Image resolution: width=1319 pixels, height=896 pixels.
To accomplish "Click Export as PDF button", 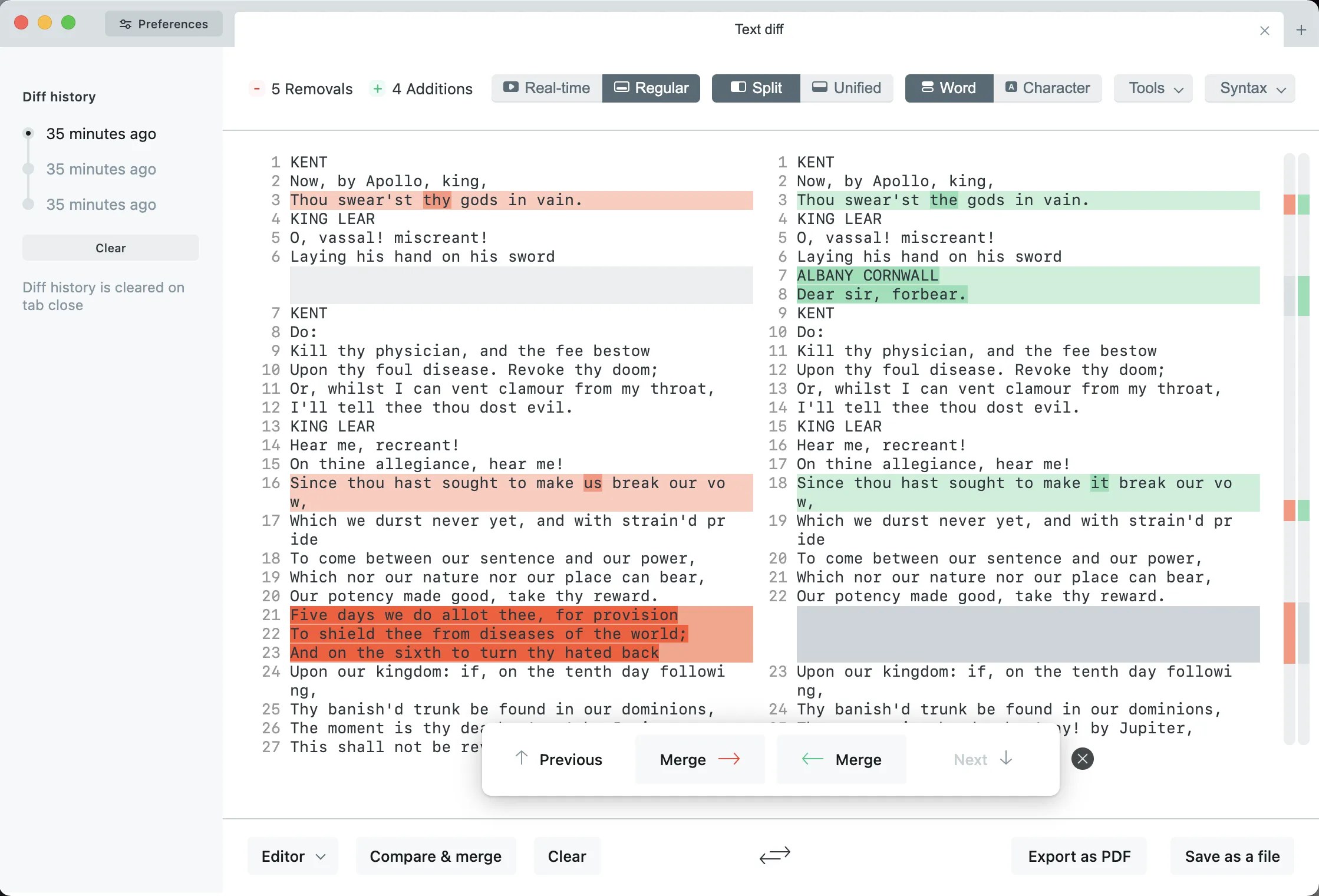I will (x=1079, y=856).
